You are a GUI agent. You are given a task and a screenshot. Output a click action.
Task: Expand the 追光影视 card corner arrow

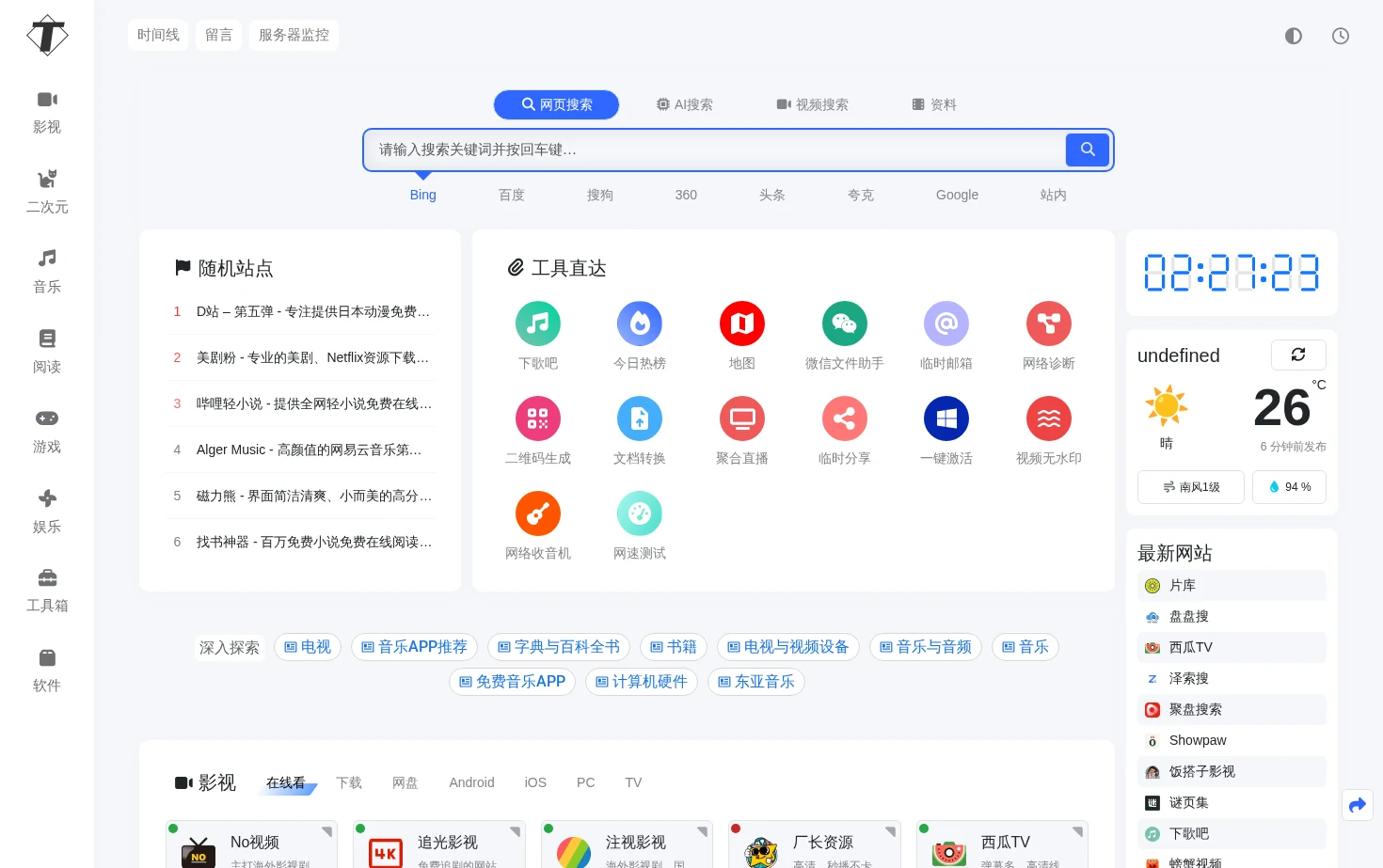(516, 831)
